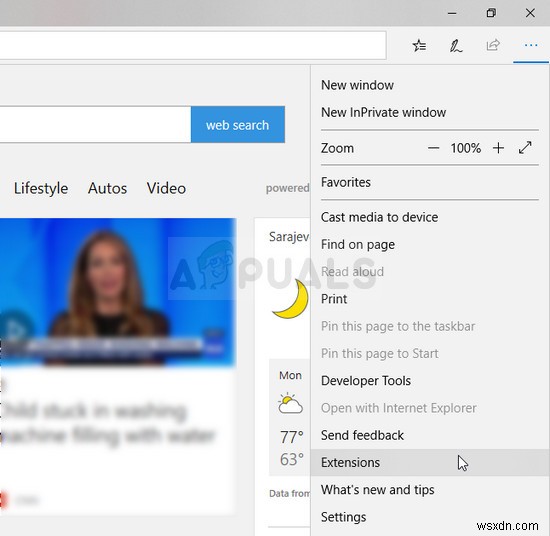Click into the web search text box

(95, 125)
